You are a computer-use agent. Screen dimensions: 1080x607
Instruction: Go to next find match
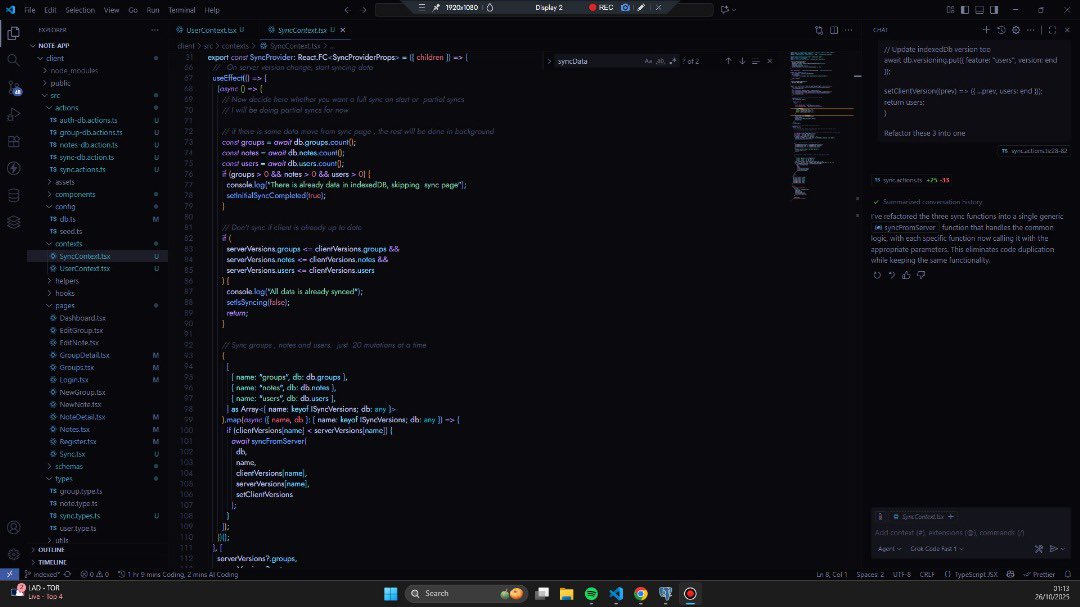pos(742,61)
